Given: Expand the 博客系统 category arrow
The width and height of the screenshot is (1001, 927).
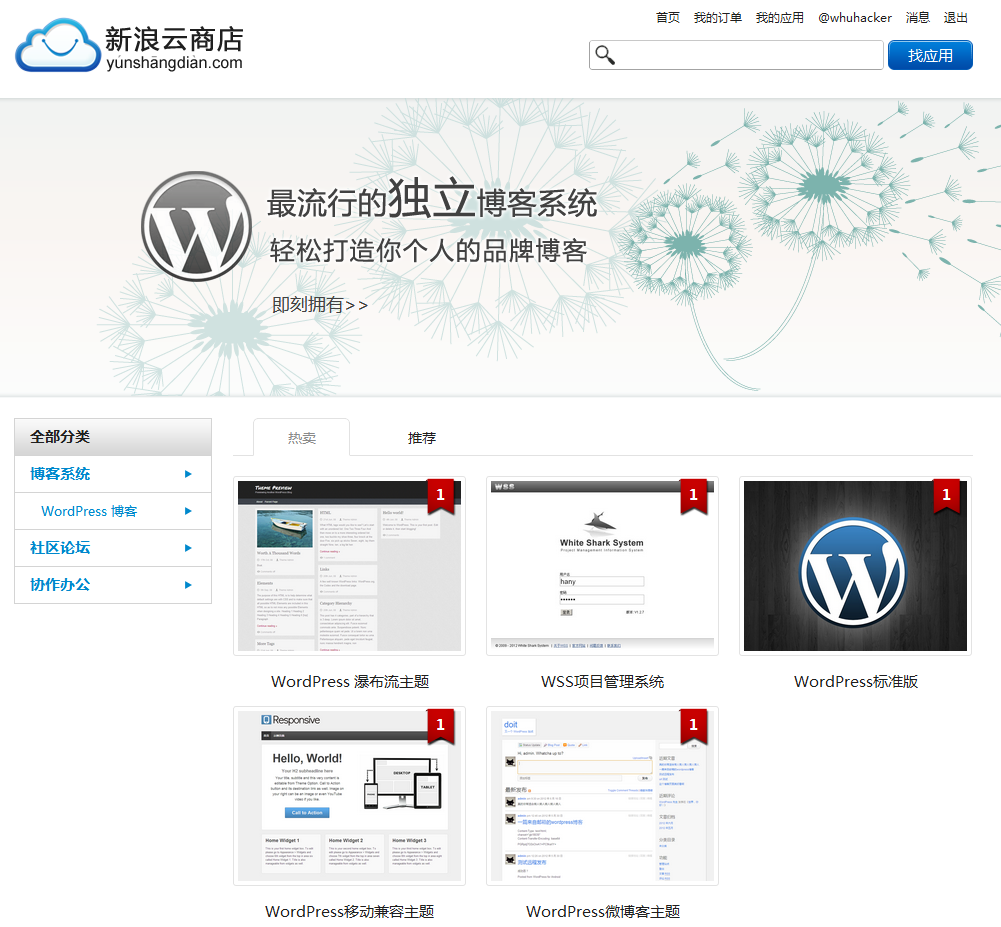Looking at the screenshot, I should [188, 474].
